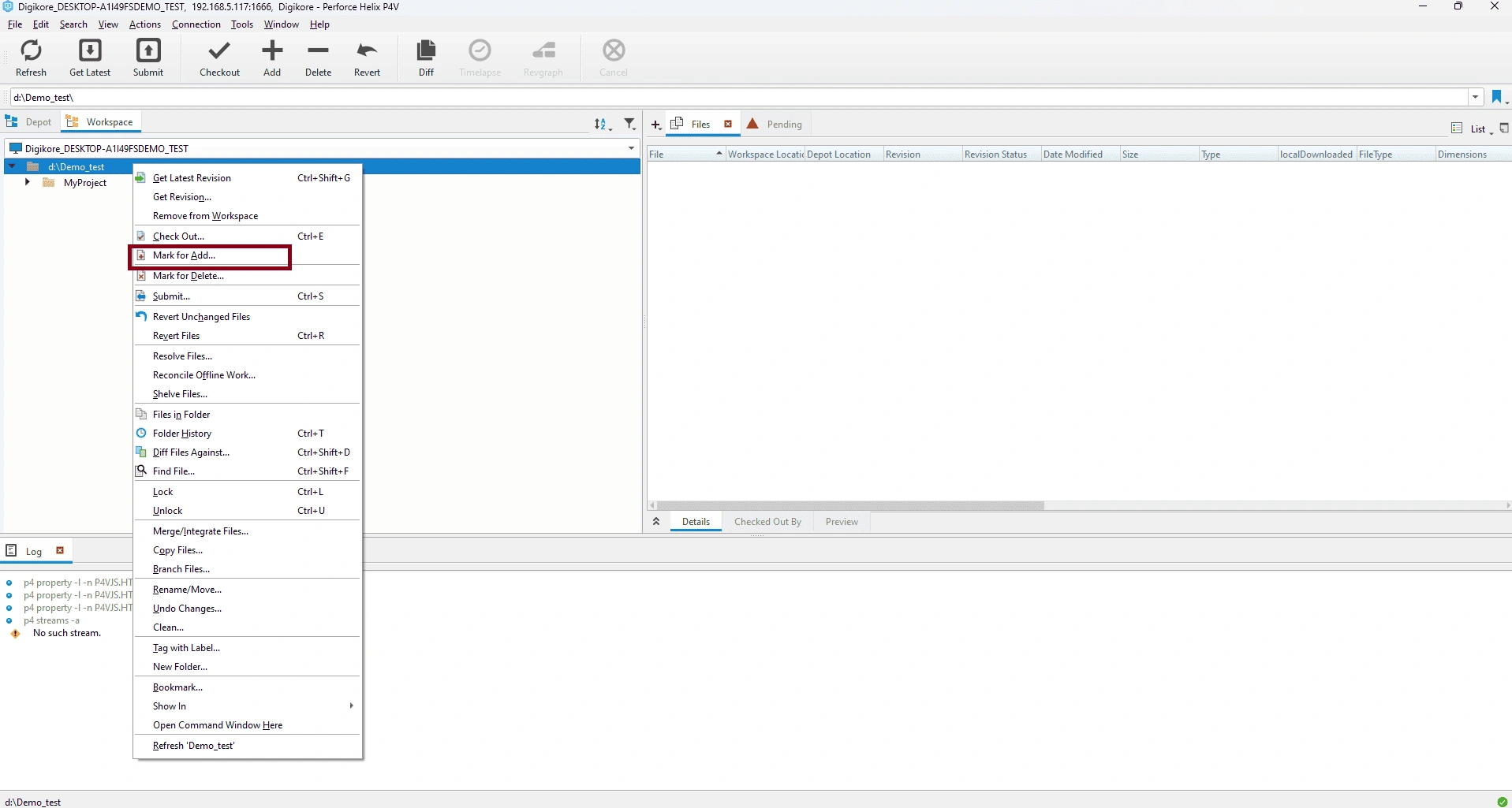
Task: Sort by the Size column header
Action: [x=1159, y=155]
